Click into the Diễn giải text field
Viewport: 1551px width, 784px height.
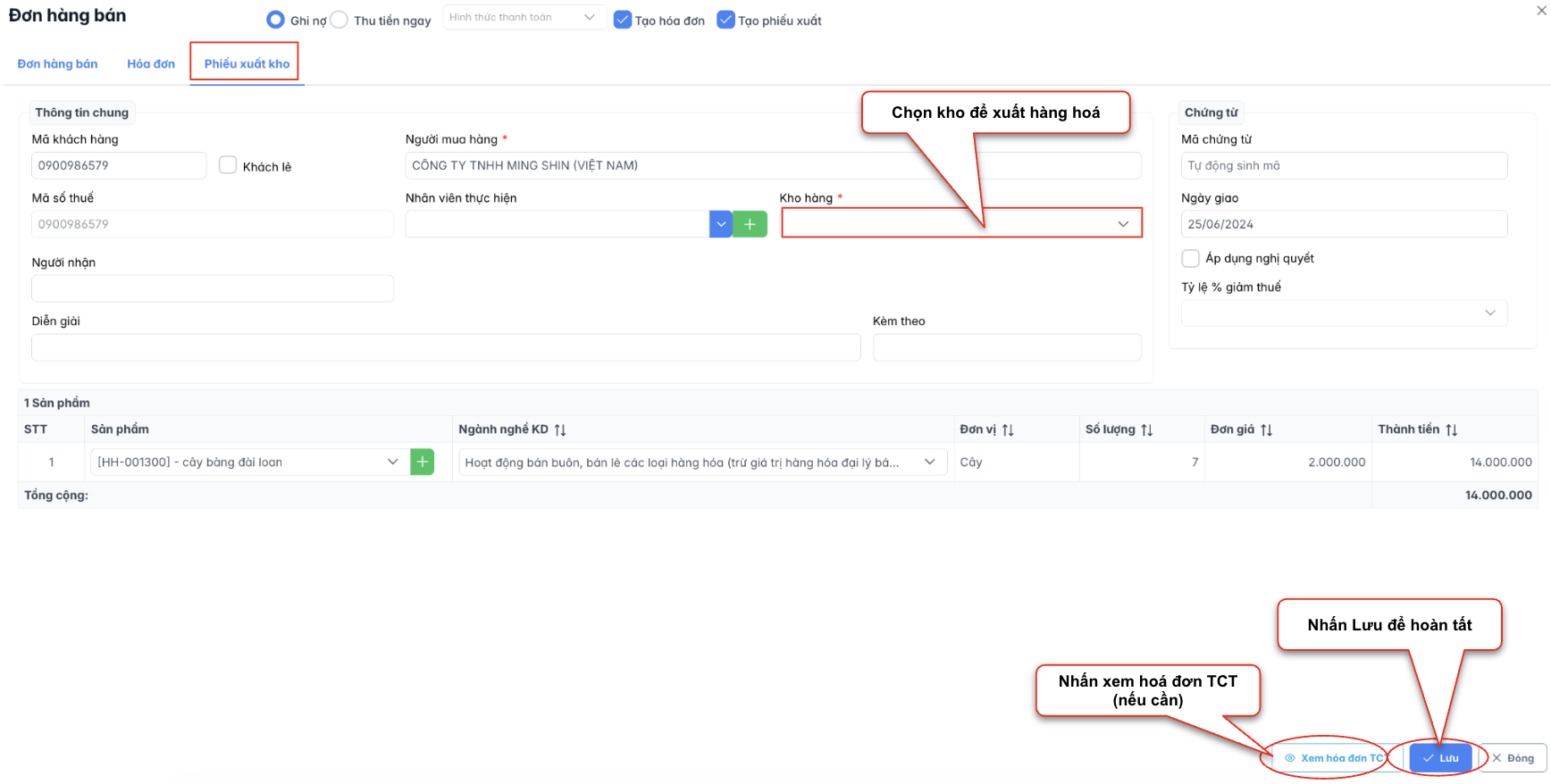point(445,347)
